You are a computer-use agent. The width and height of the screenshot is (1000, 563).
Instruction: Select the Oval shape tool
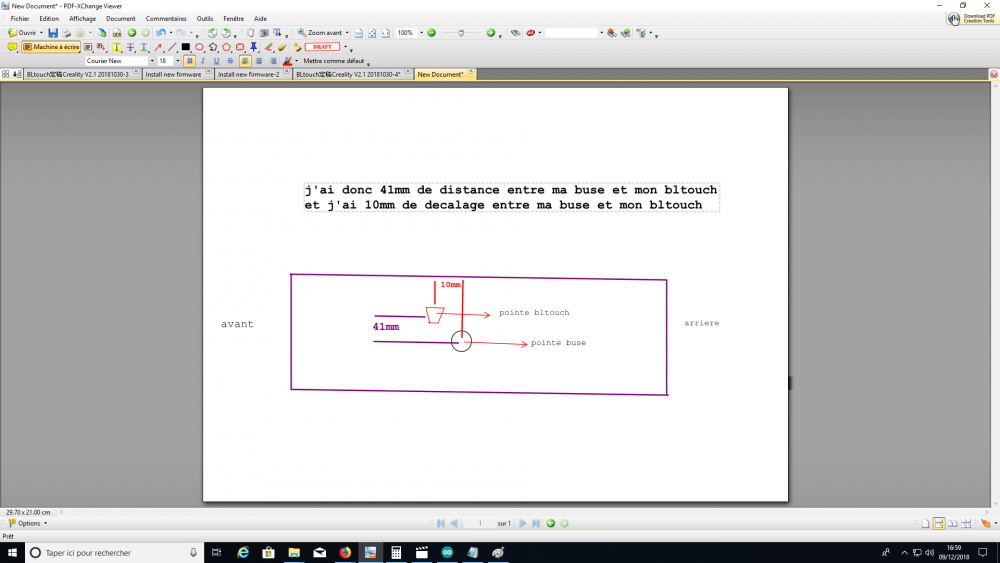point(200,47)
